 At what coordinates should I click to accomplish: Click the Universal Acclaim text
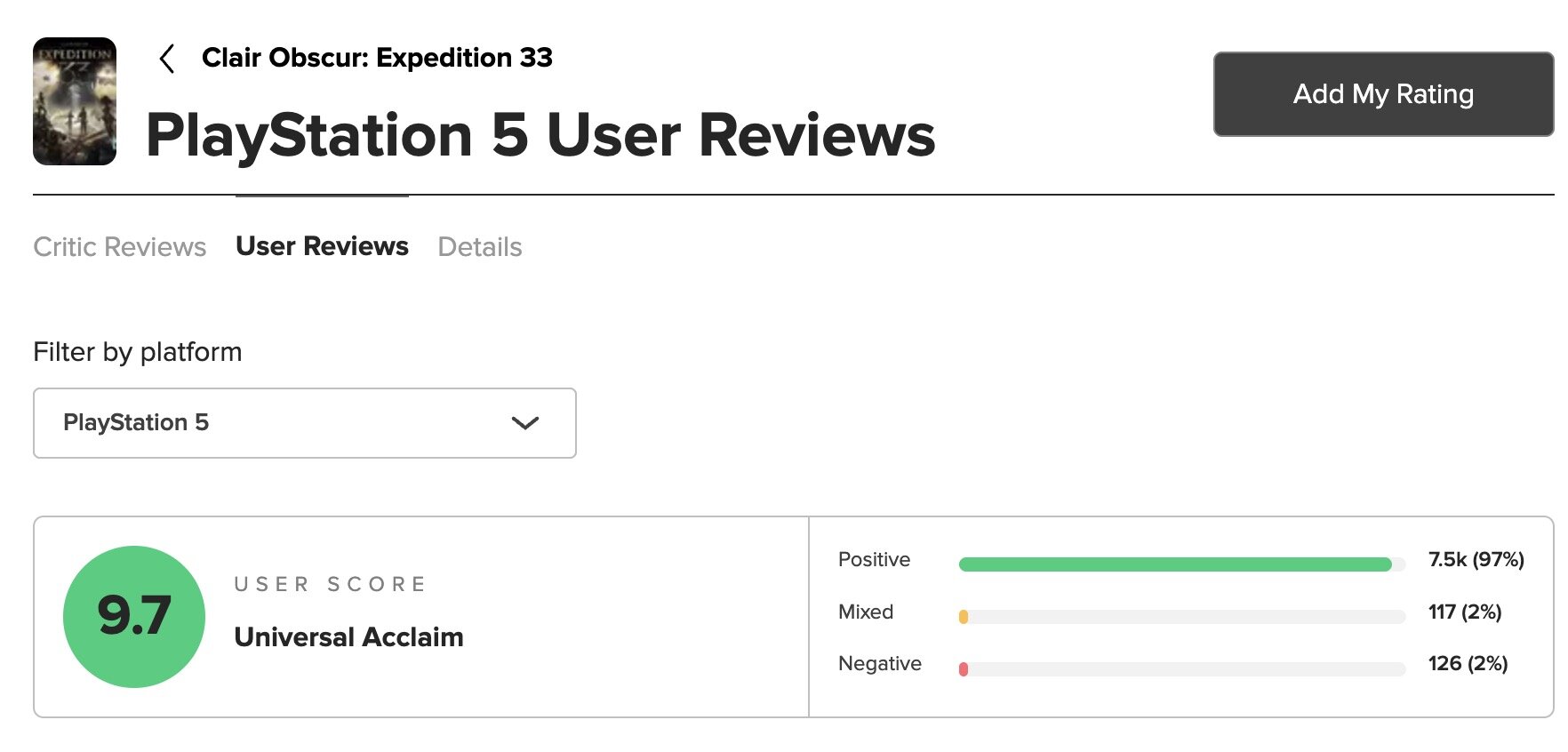348,636
